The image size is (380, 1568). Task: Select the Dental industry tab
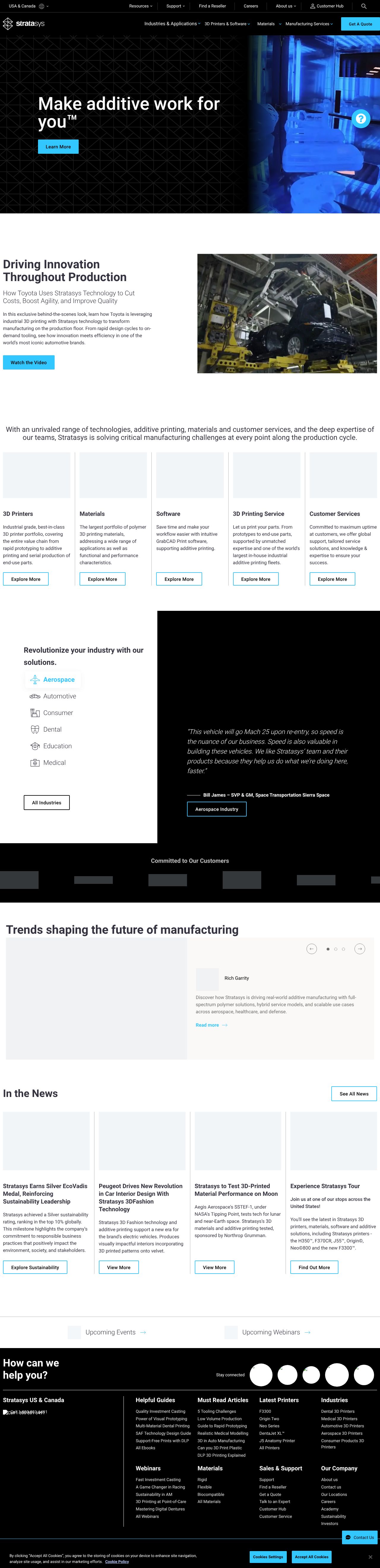[46, 729]
